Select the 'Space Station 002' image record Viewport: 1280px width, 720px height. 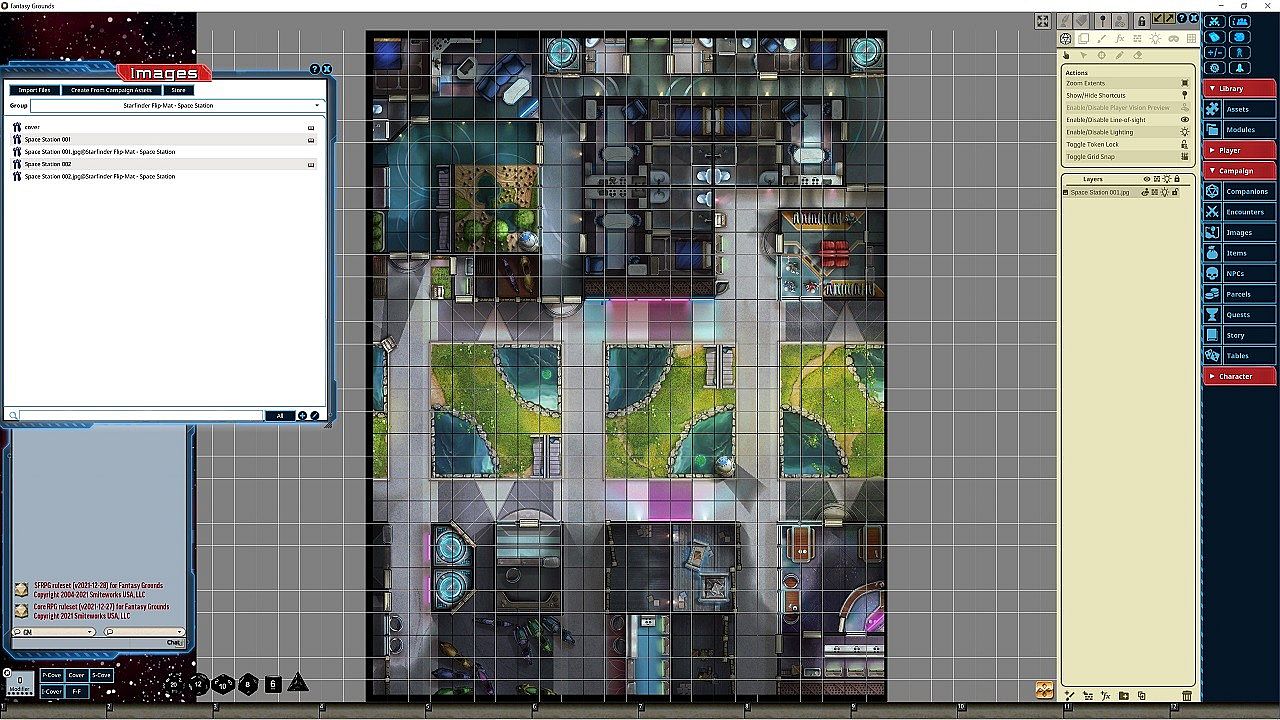pyautogui.click(x=165, y=164)
